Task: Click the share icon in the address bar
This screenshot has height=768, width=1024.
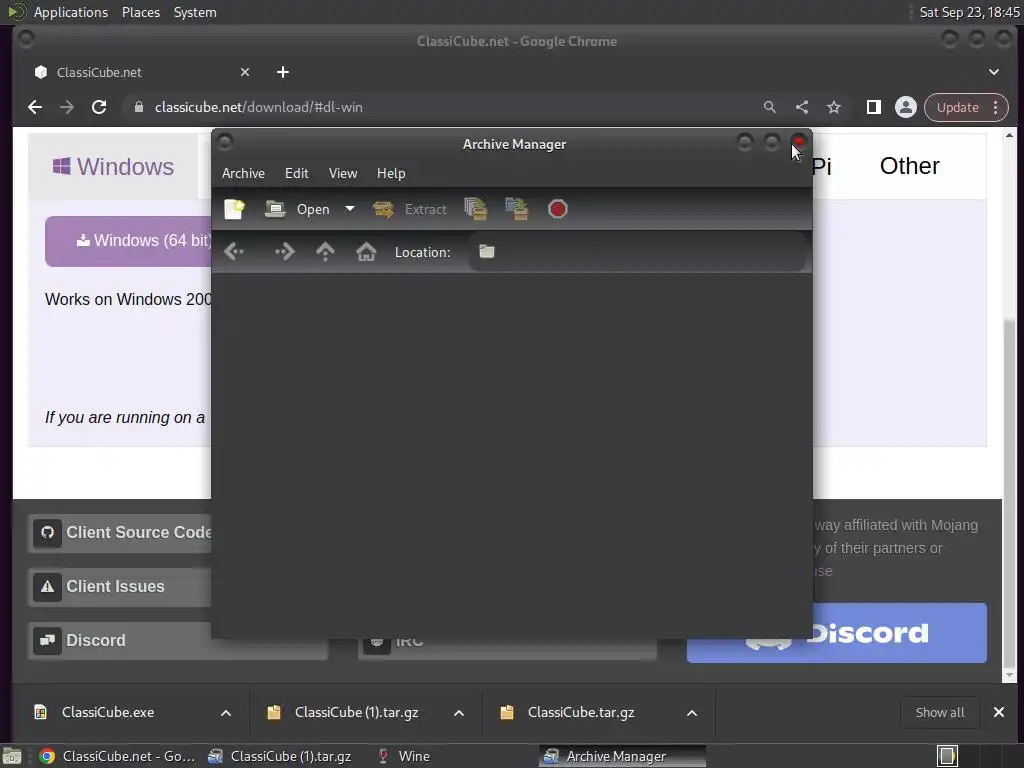Action: (x=802, y=107)
